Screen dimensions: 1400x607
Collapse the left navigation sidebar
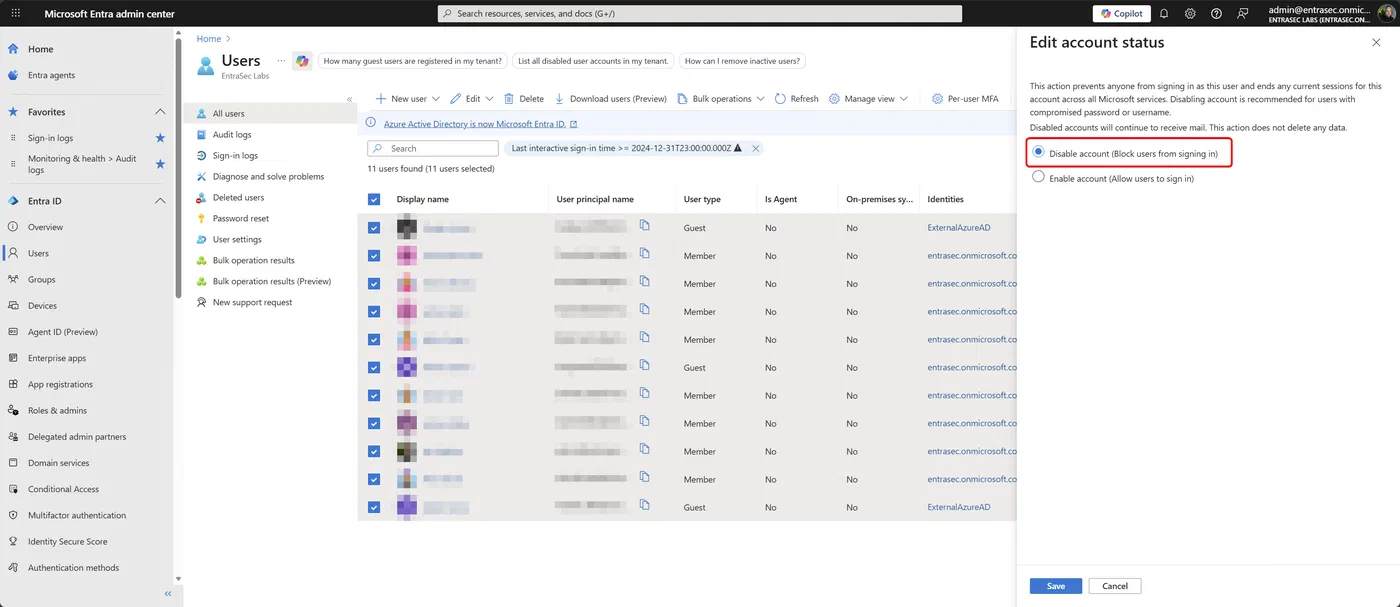point(167,594)
